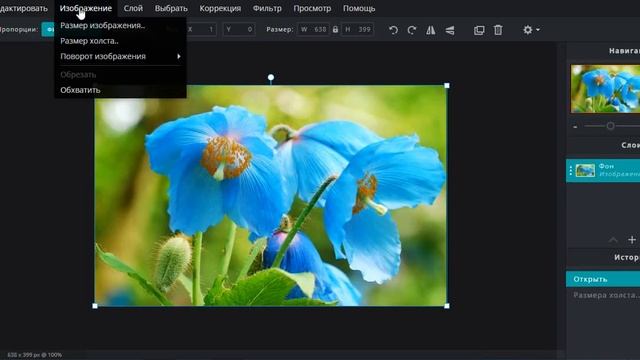The height and width of the screenshot is (360, 640).
Task: Click the H height field showing 399
Action: click(358, 29)
